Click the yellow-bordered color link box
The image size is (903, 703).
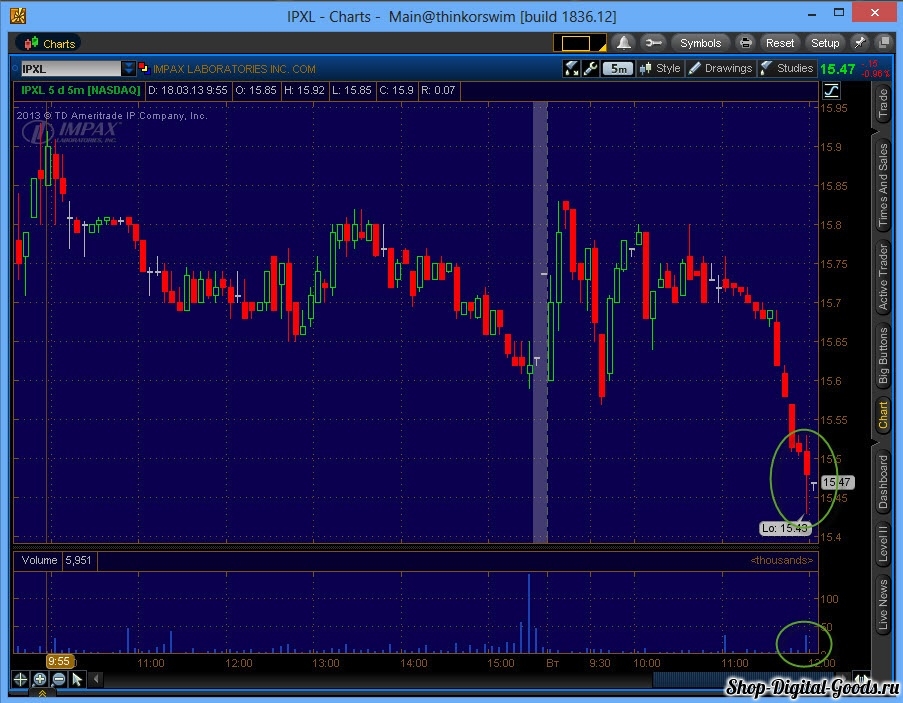[579, 43]
